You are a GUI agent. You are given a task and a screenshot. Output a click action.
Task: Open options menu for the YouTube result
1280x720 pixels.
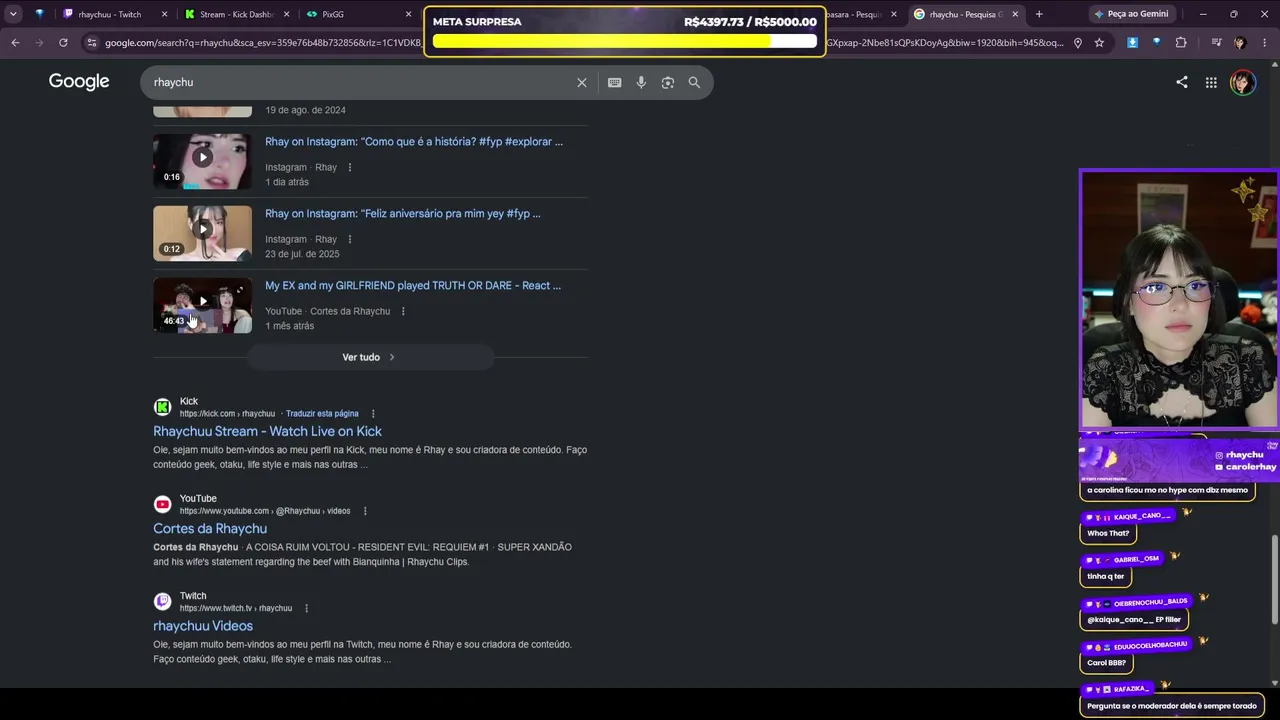coord(365,511)
